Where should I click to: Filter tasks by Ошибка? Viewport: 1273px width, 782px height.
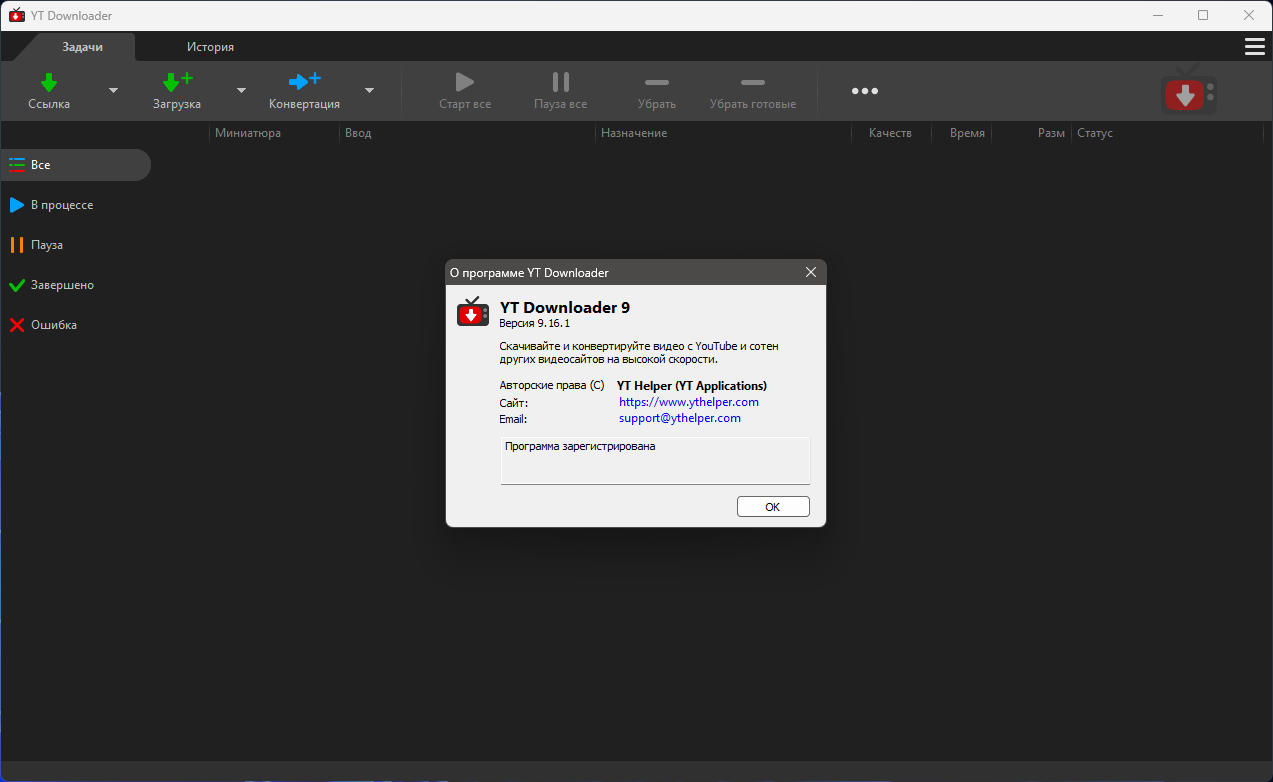[76, 325]
